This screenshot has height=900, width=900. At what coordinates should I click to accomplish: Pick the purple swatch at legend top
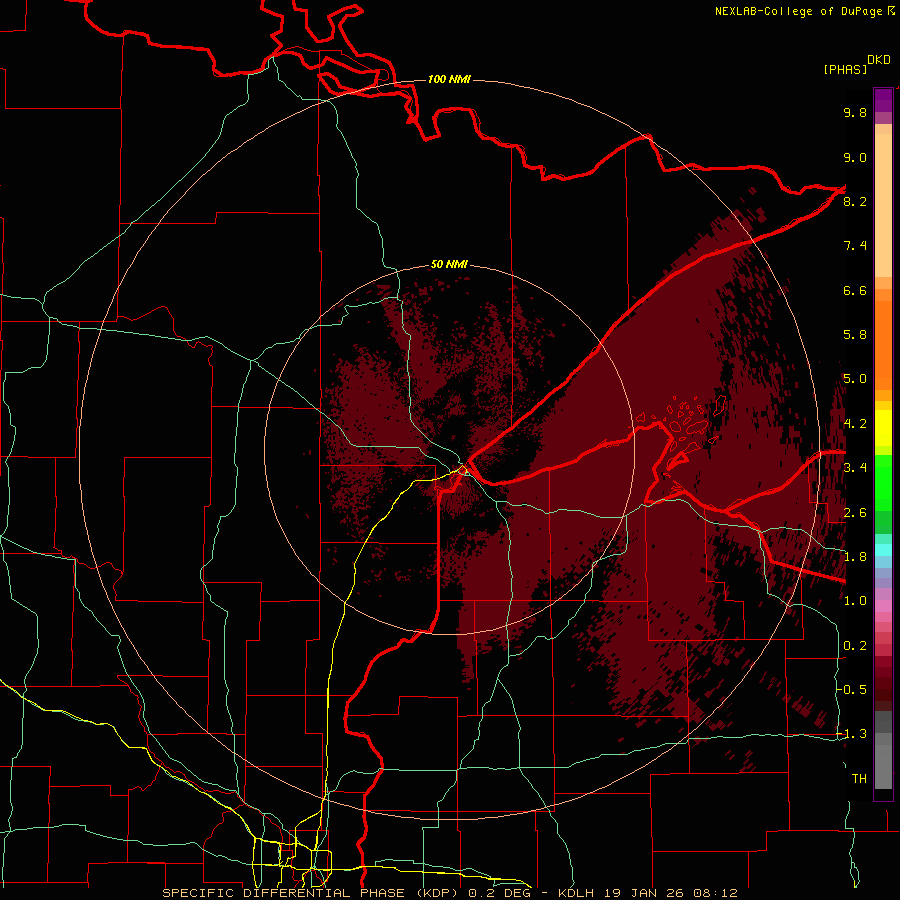[883, 101]
